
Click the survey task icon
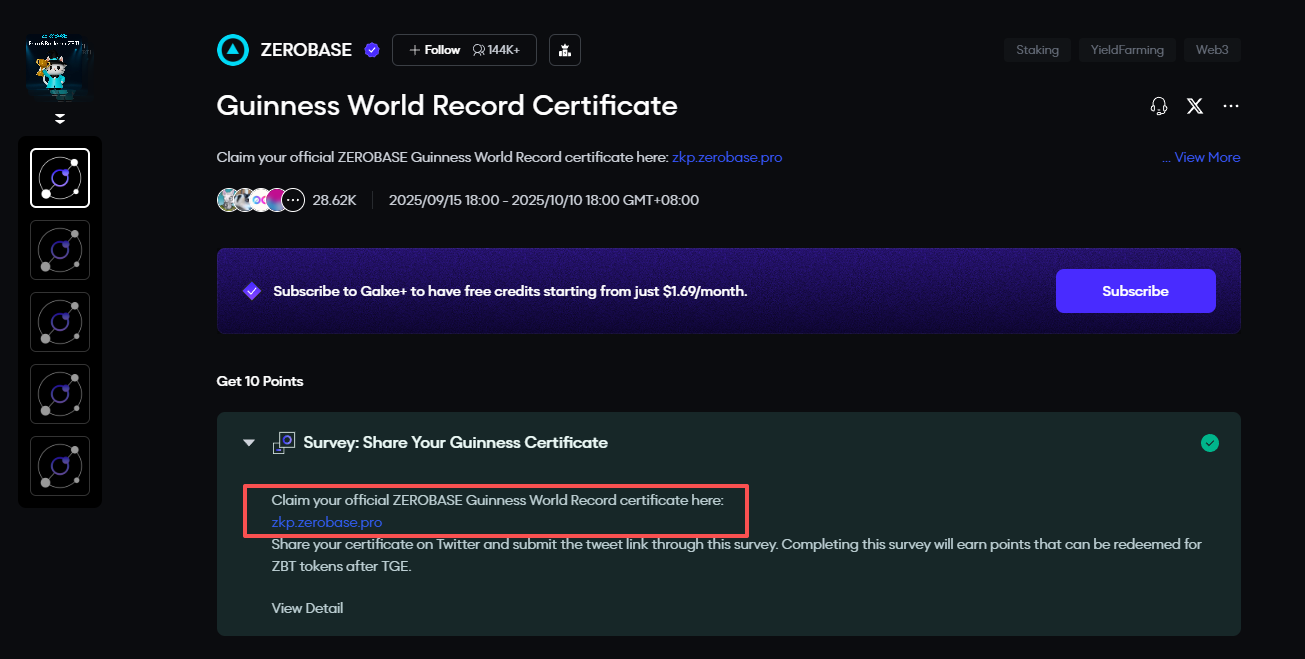coord(284,443)
